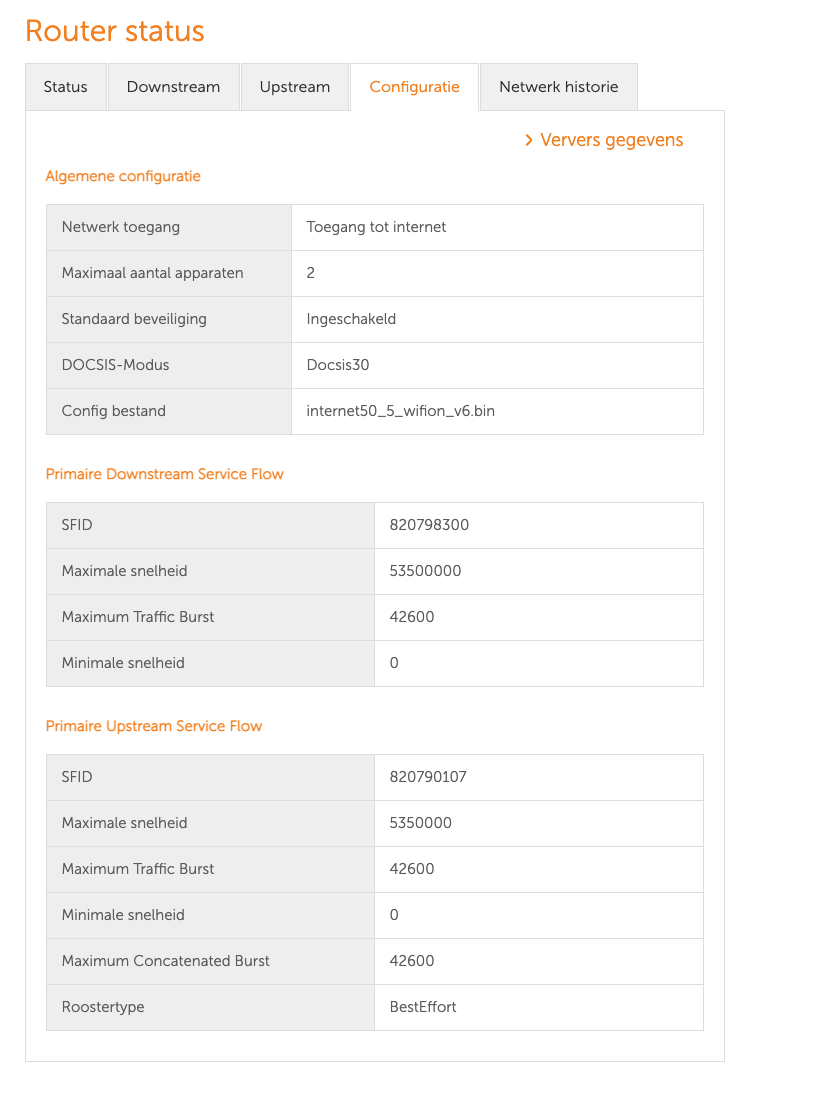Select the Configuratie tab
Viewport: 816px width, 1101px height.
[414, 87]
